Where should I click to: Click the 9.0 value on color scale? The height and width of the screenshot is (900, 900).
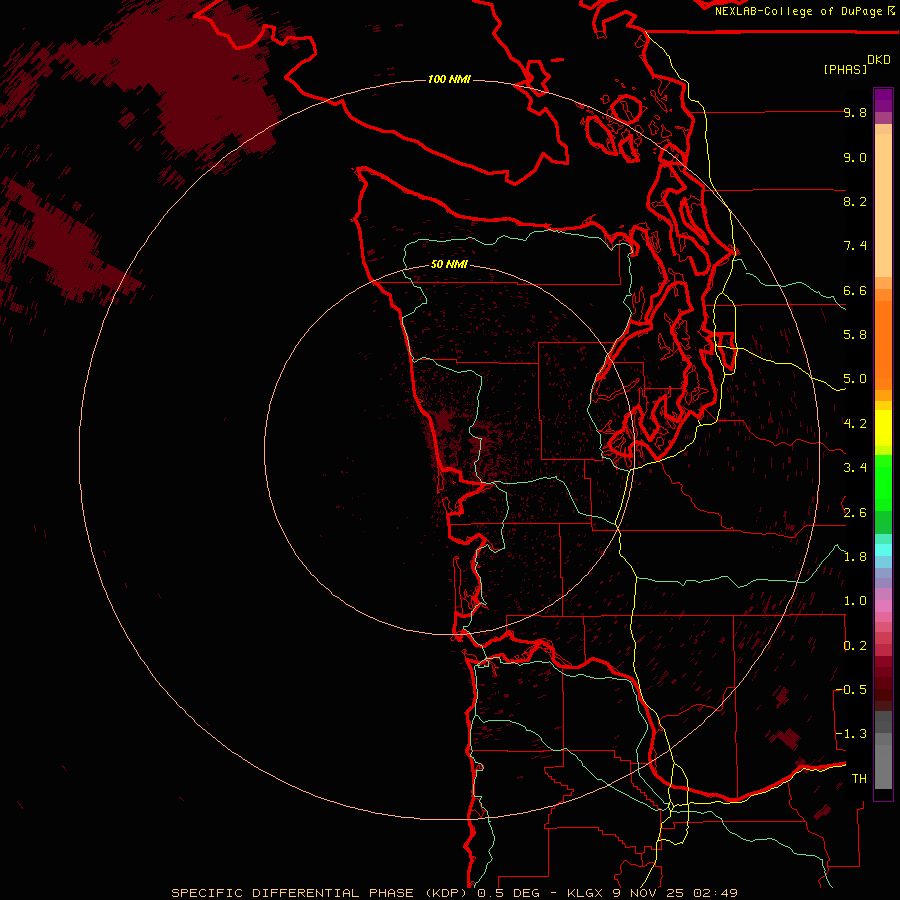(855, 157)
